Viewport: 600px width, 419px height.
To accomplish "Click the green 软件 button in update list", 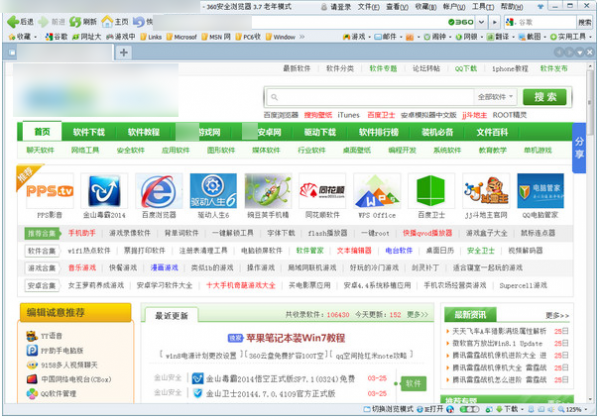I will [x=413, y=383].
